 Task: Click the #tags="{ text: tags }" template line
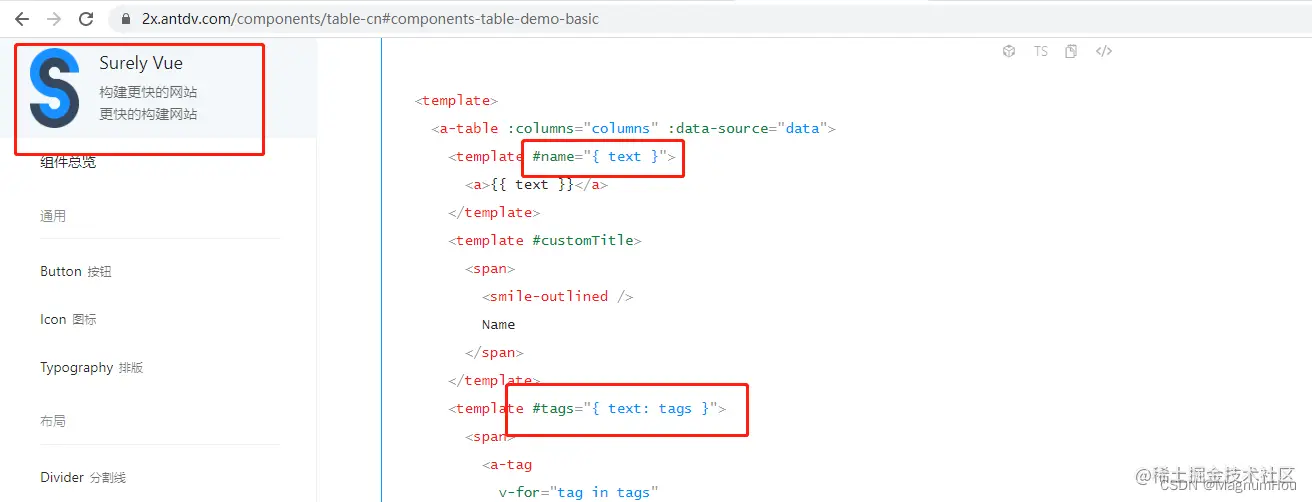pos(587,409)
